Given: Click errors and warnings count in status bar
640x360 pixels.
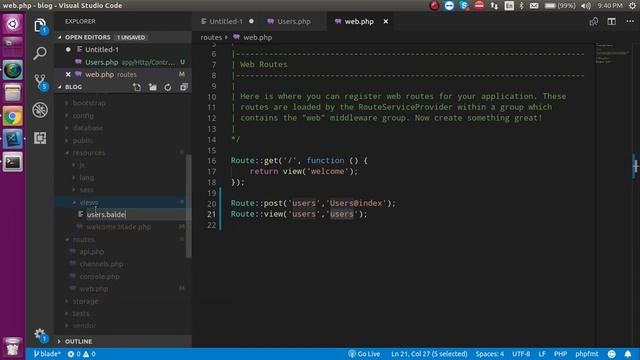Looking at the screenshot, I should click(82, 354).
